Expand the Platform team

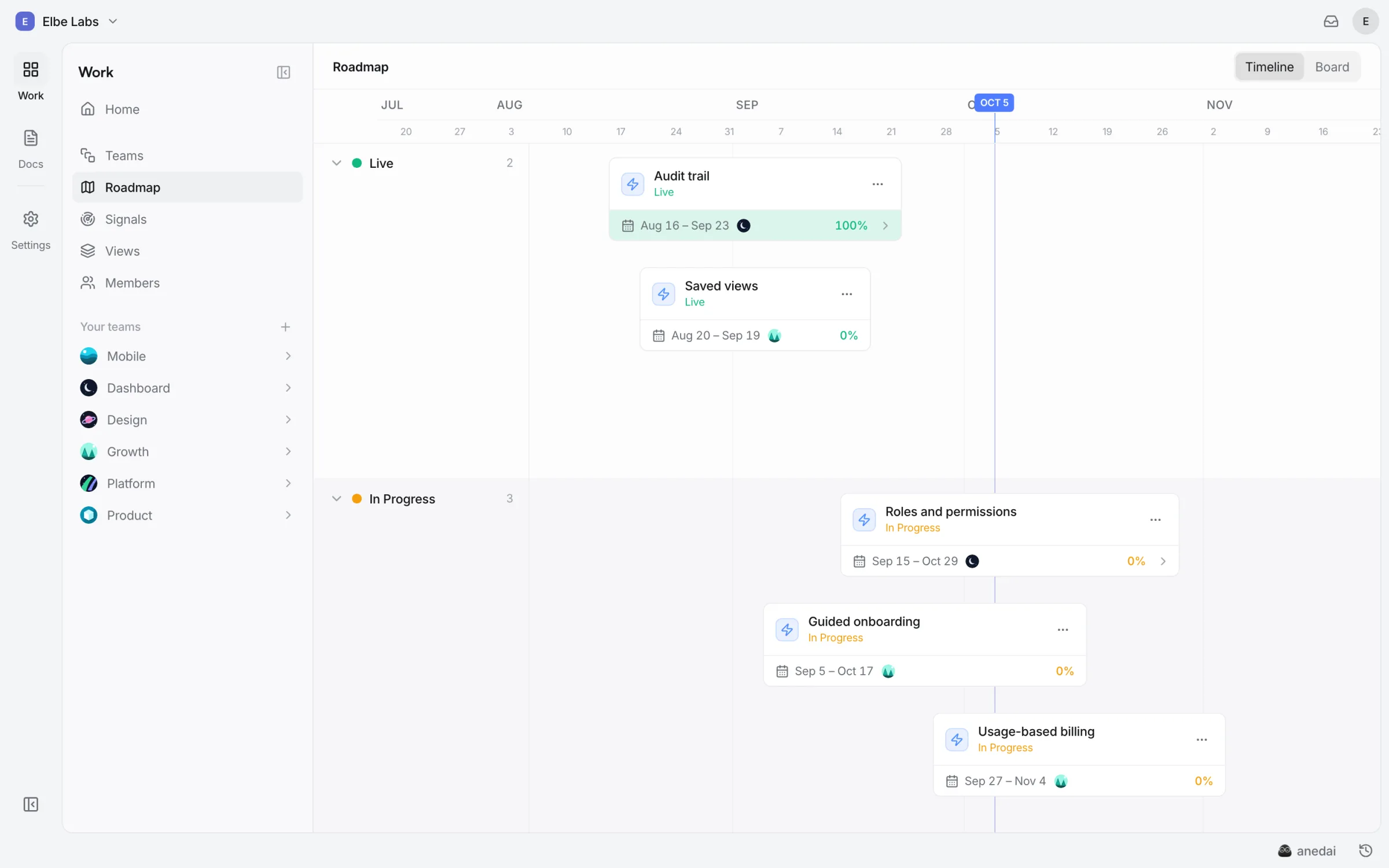click(x=288, y=483)
